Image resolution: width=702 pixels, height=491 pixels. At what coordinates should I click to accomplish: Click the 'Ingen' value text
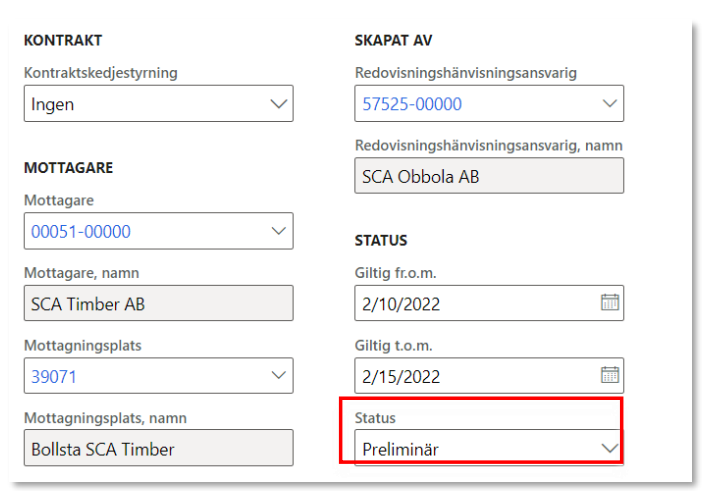point(52,104)
